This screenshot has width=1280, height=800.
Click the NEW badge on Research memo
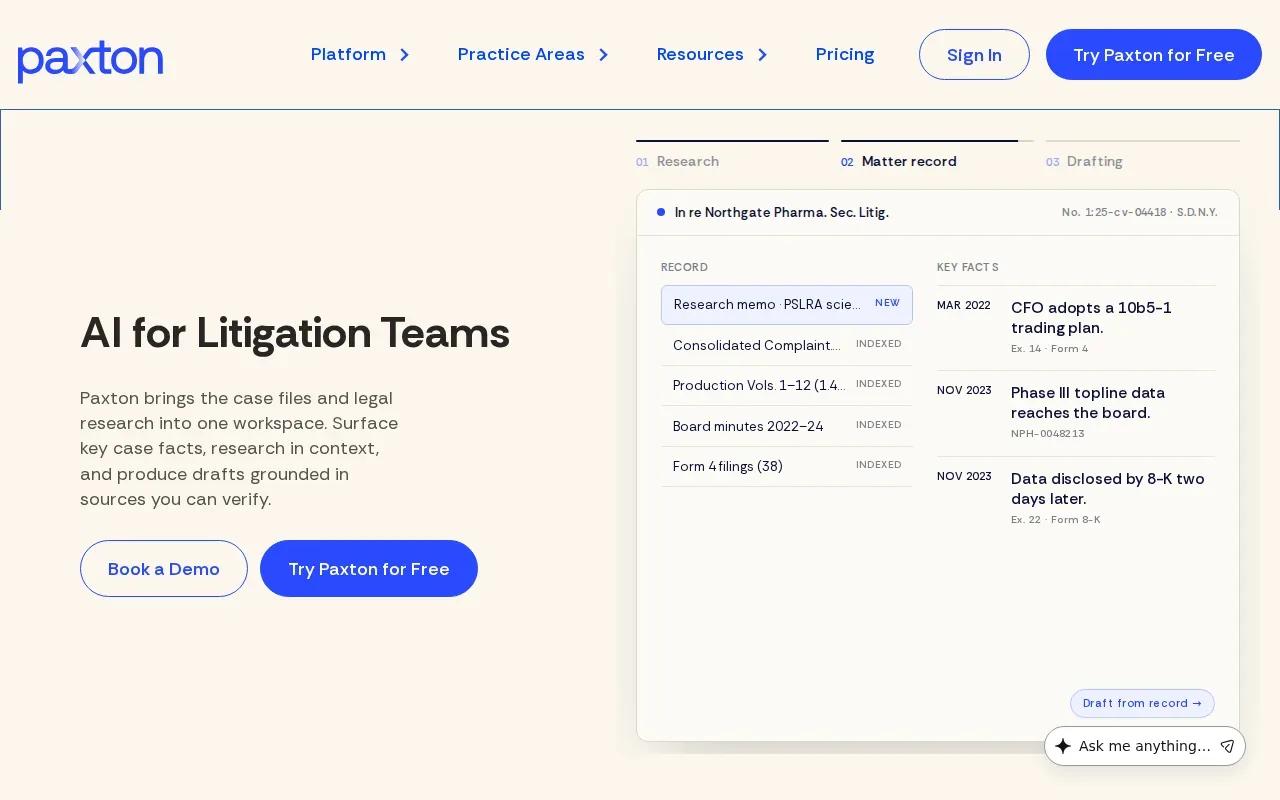point(888,303)
